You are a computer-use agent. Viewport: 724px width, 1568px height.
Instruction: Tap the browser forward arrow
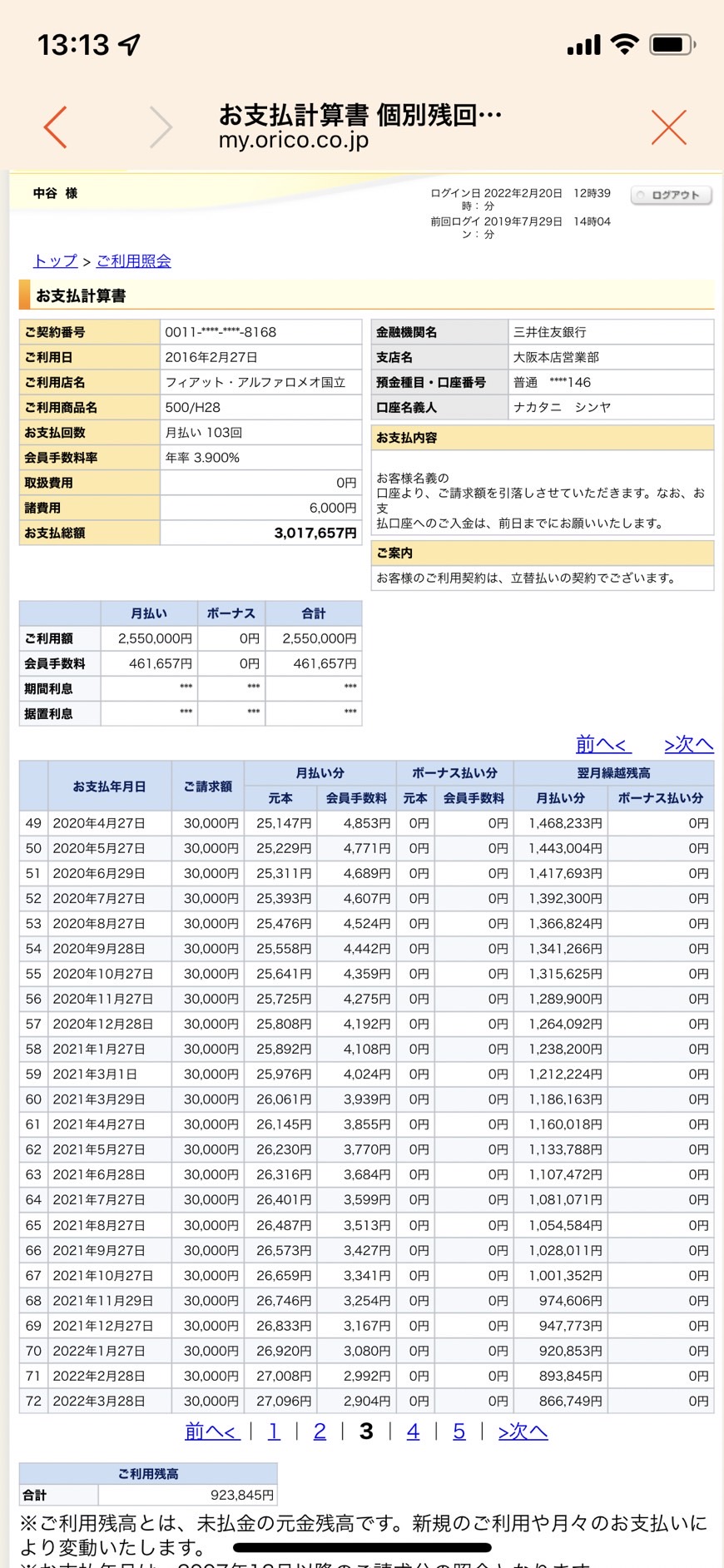(161, 127)
